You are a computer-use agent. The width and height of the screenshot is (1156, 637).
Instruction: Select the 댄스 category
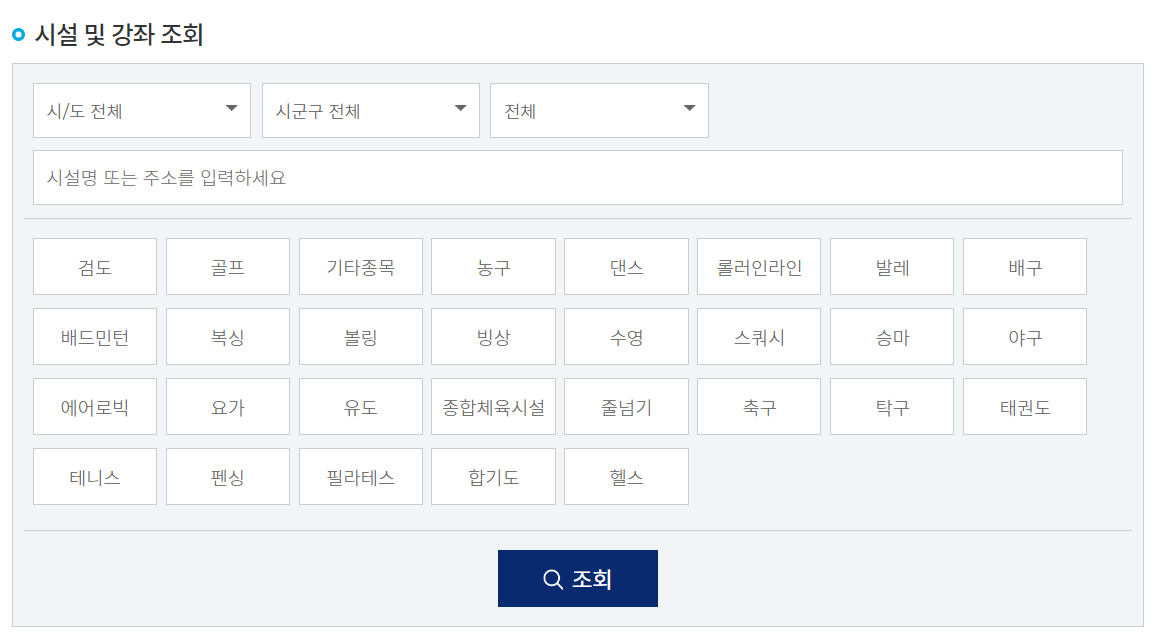coord(626,266)
